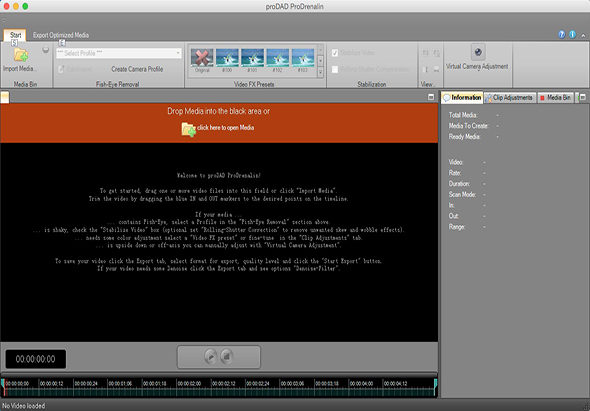This screenshot has width=590, height=411.
Task: Open the View group options
Action: [x=428, y=84]
